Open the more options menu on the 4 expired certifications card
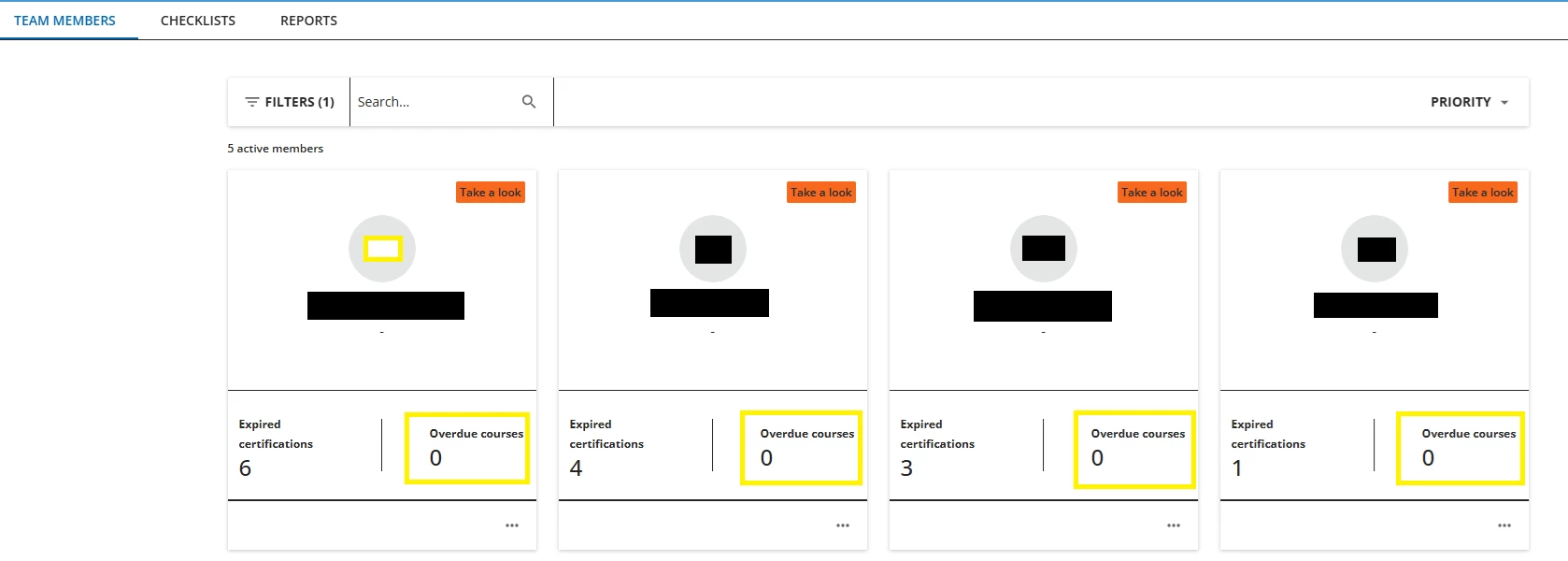The height and width of the screenshot is (561, 1568). point(843,525)
